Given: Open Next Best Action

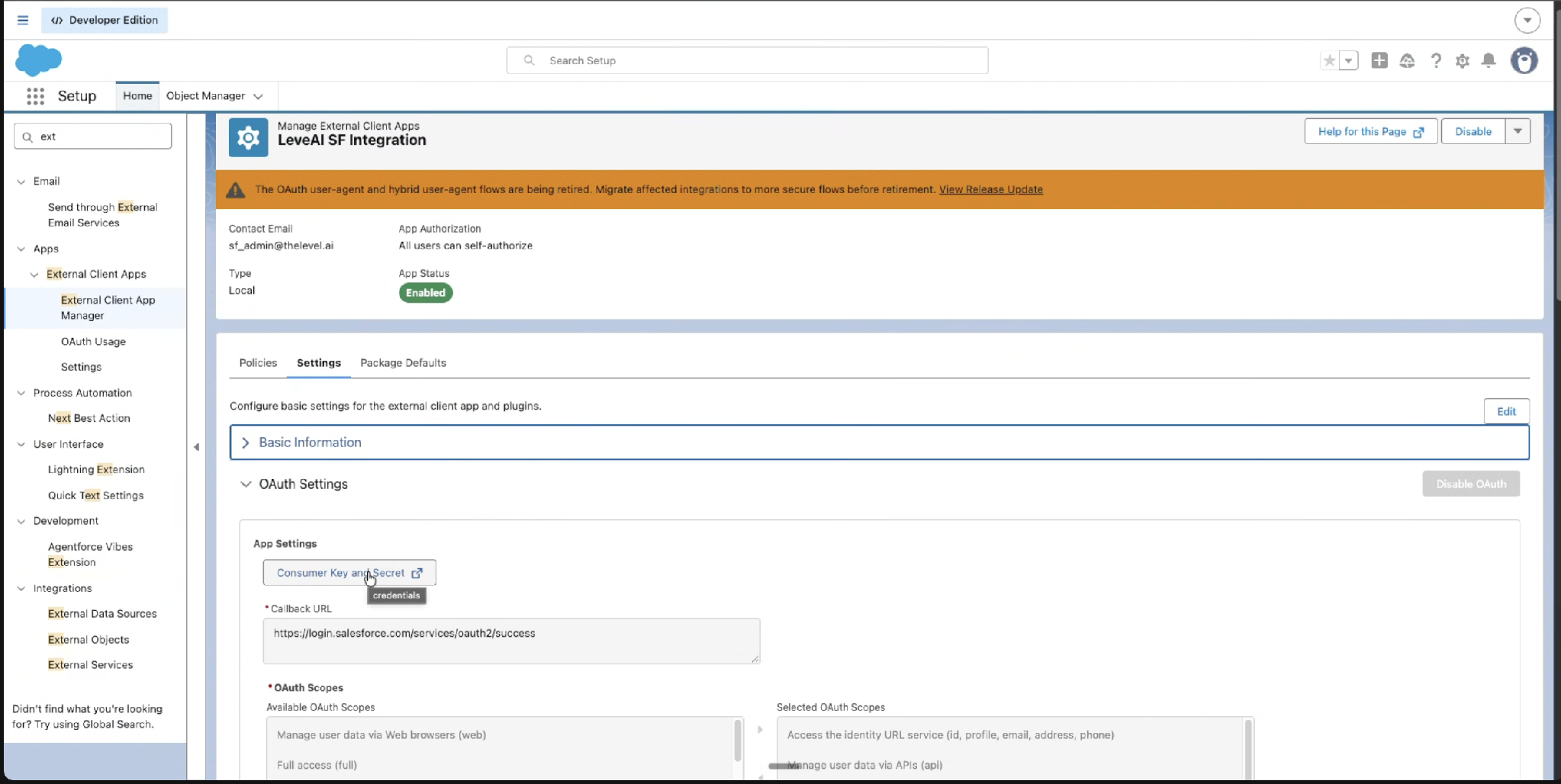Looking at the screenshot, I should [x=89, y=418].
